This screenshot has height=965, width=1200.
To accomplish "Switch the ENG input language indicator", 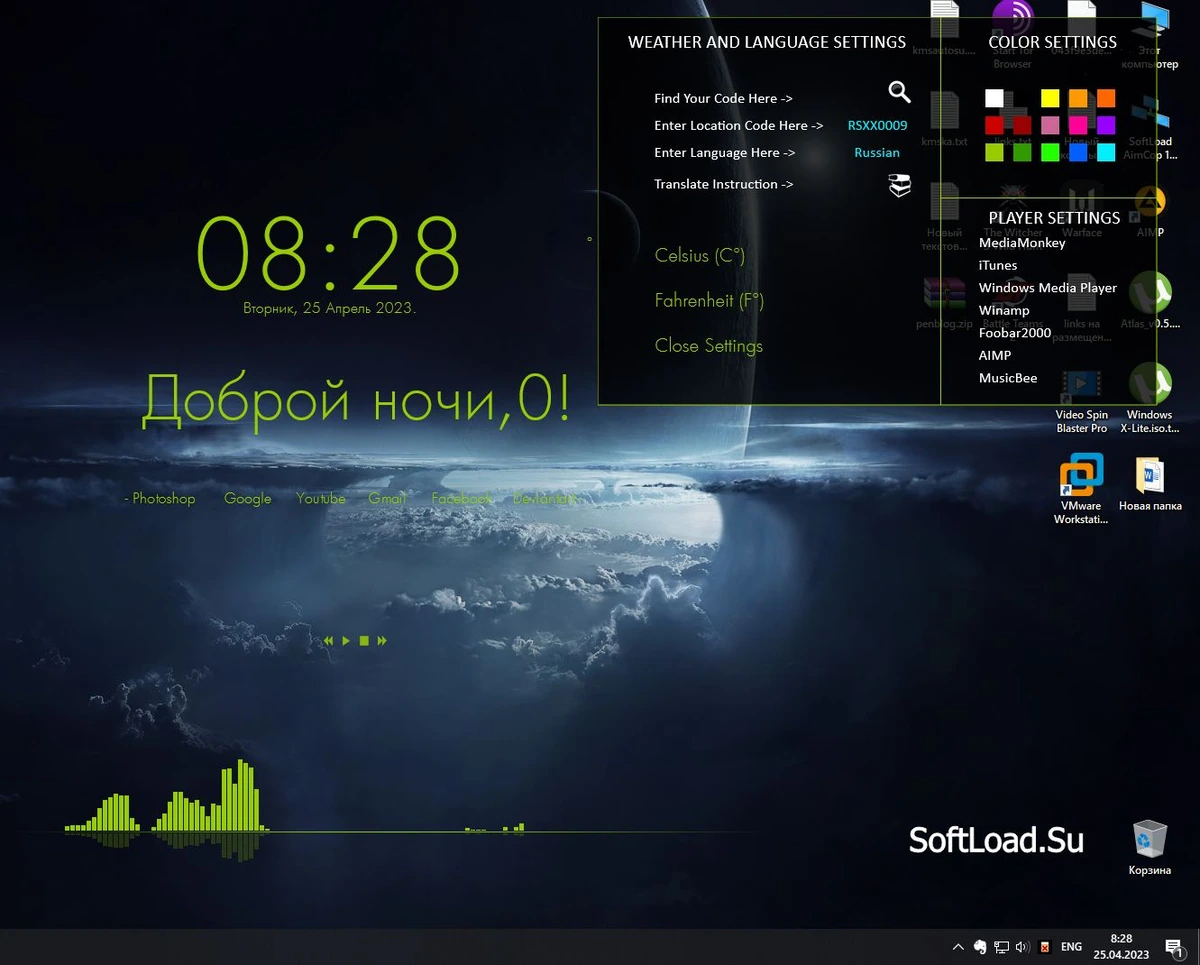I will (1071, 946).
